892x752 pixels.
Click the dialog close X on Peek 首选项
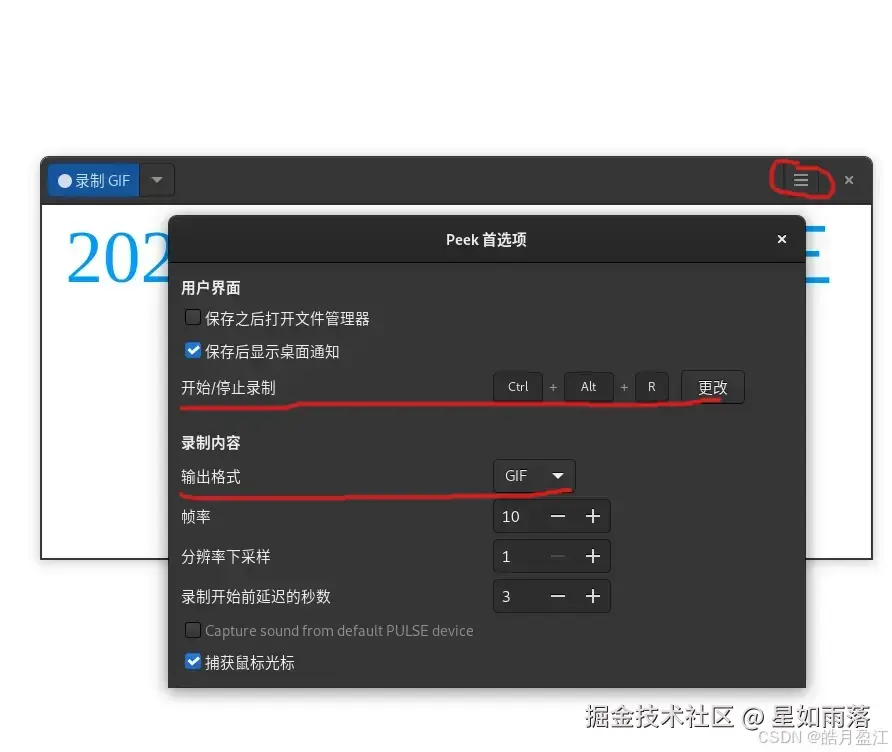tap(782, 239)
